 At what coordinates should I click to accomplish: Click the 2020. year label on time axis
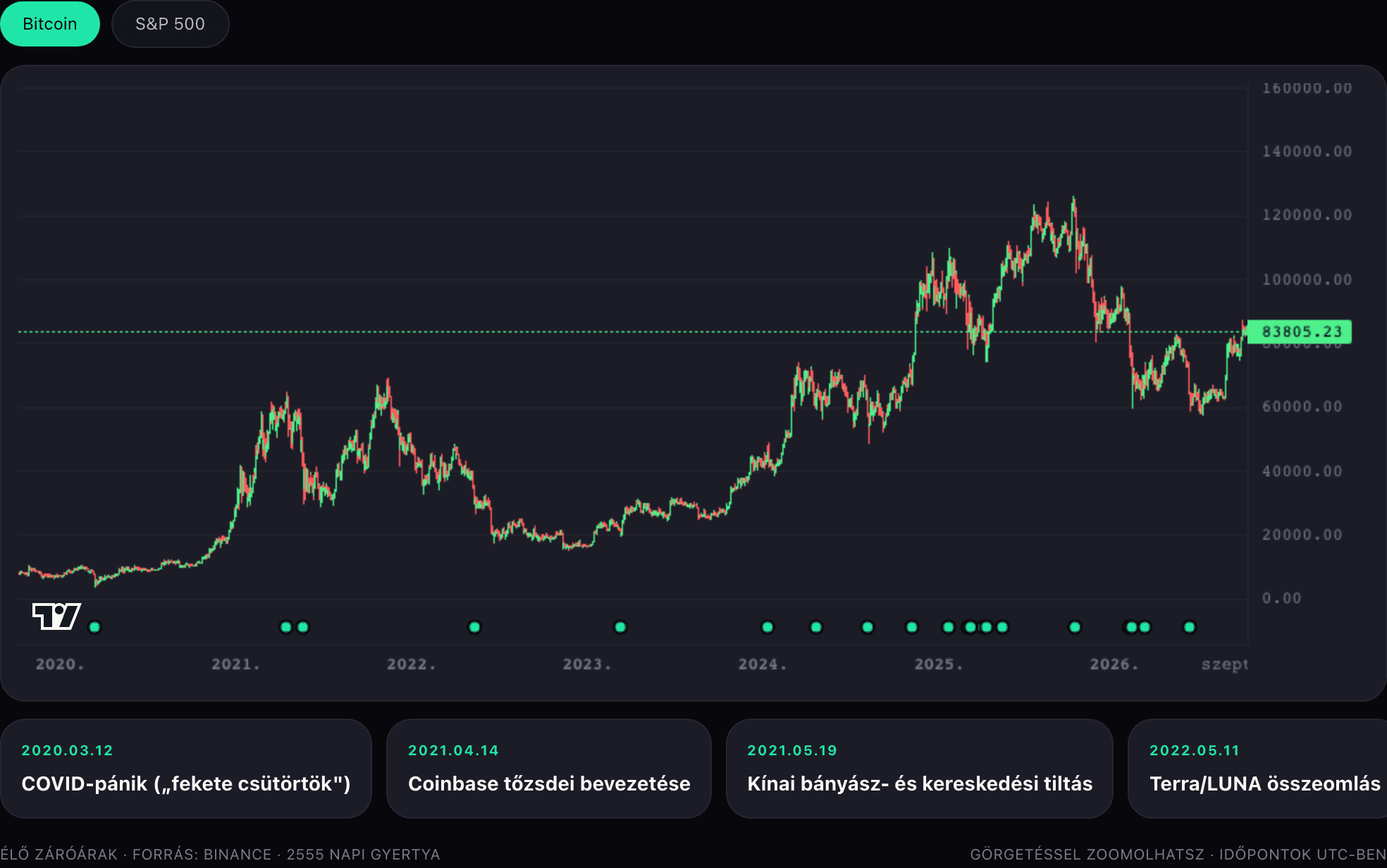coord(60,664)
